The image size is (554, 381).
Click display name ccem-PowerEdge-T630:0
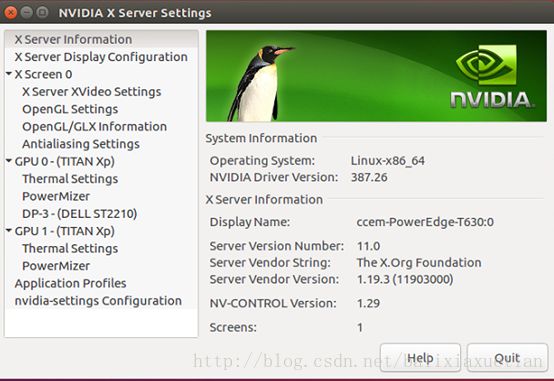point(425,222)
